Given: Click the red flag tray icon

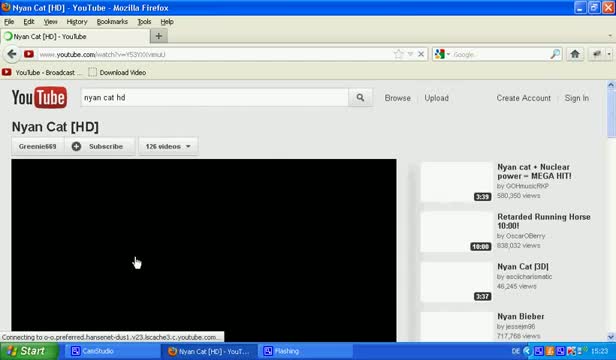Looking at the screenshot, I should coord(571,351).
